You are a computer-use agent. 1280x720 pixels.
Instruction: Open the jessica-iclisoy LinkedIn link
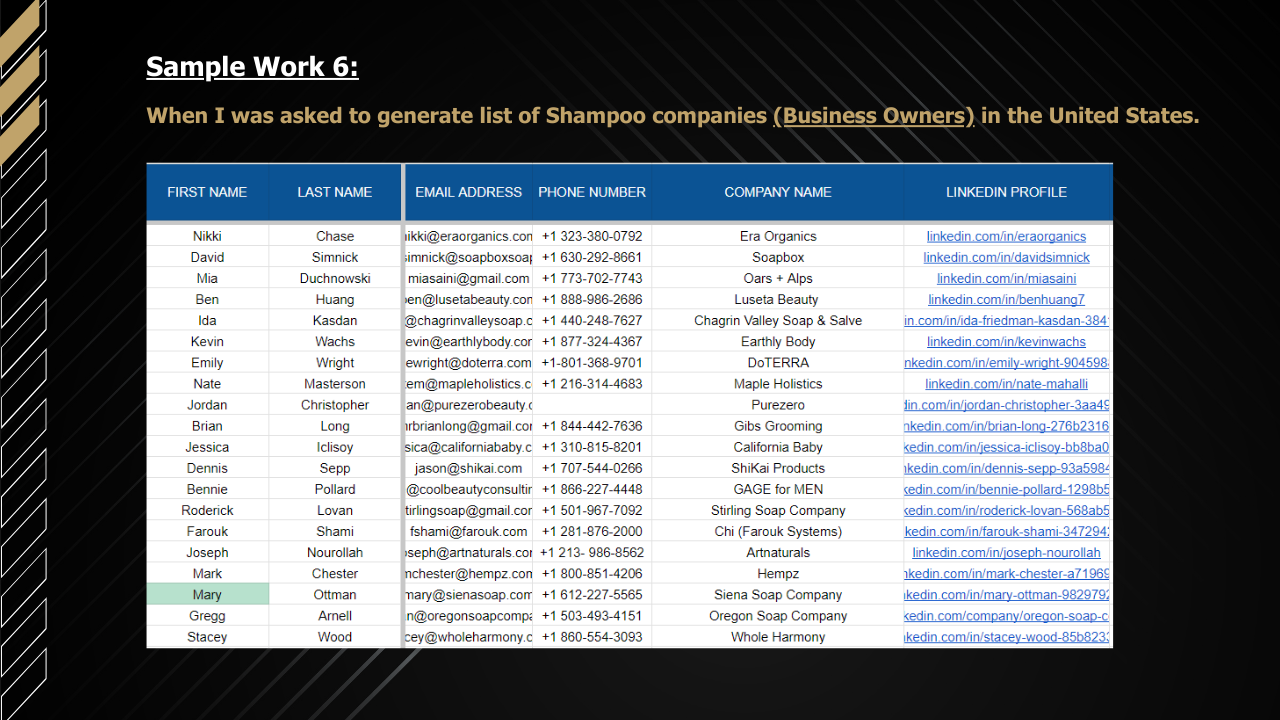pyautogui.click(x=1007, y=447)
